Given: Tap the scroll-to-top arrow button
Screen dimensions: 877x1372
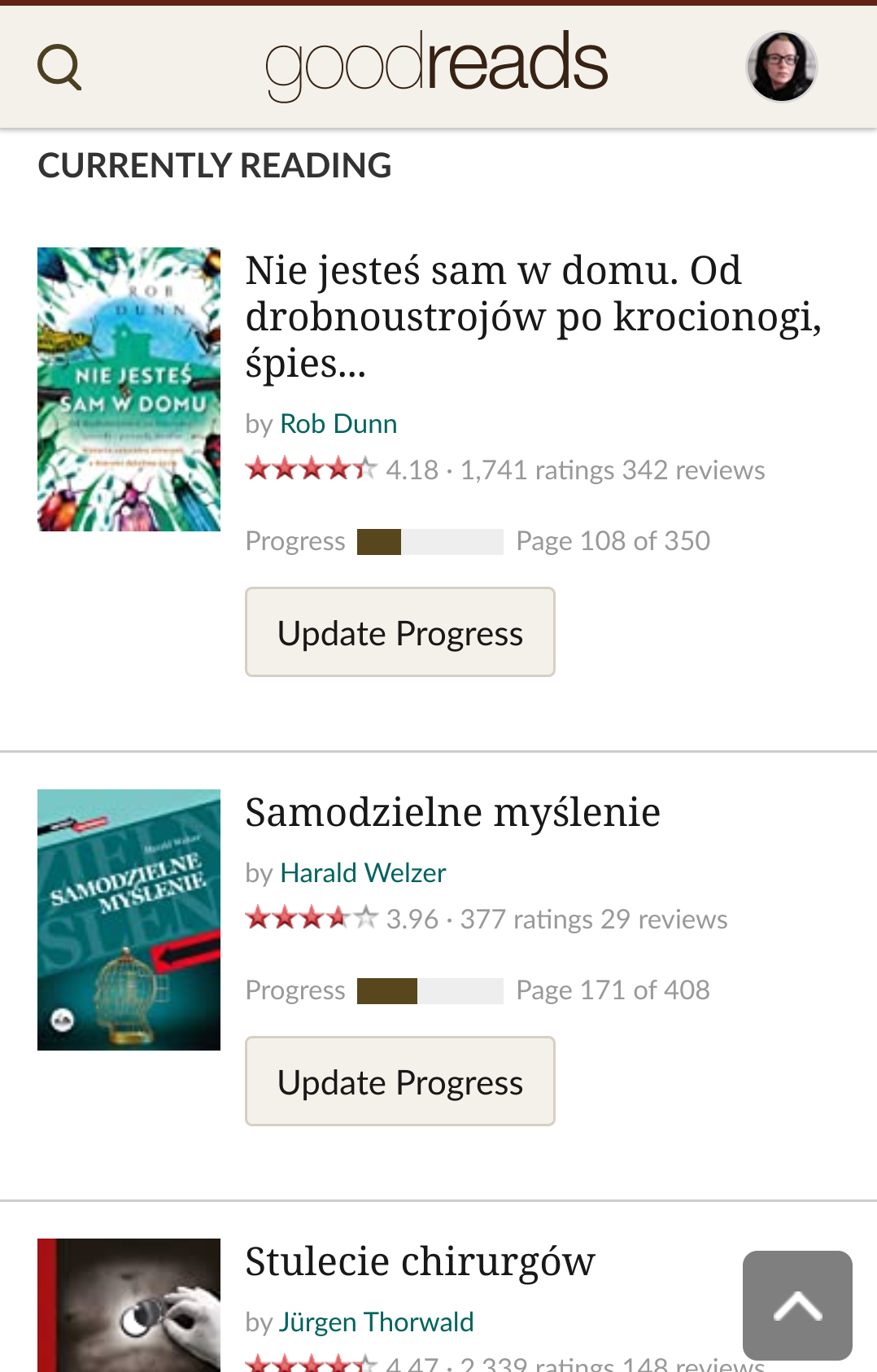Looking at the screenshot, I should point(797,1305).
